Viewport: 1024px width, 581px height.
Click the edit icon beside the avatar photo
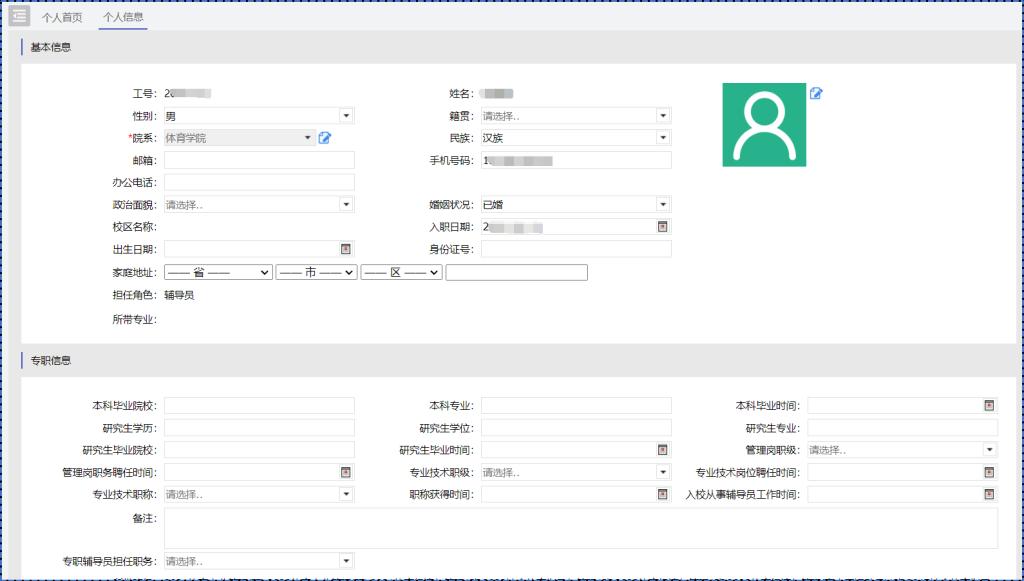tap(816, 93)
